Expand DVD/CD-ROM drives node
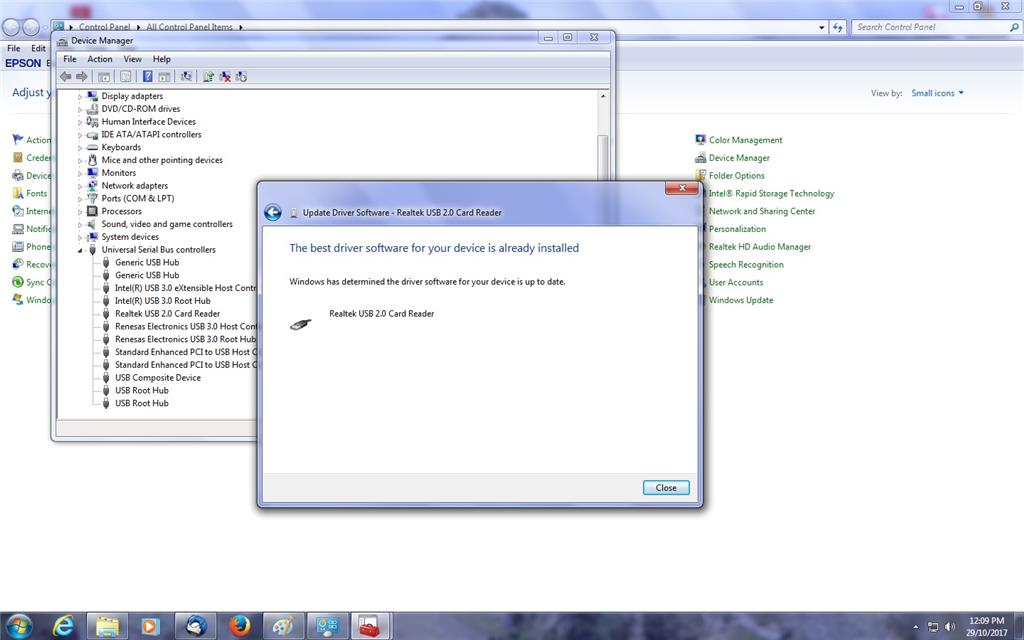1024x640 pixels. click(80, 110)
